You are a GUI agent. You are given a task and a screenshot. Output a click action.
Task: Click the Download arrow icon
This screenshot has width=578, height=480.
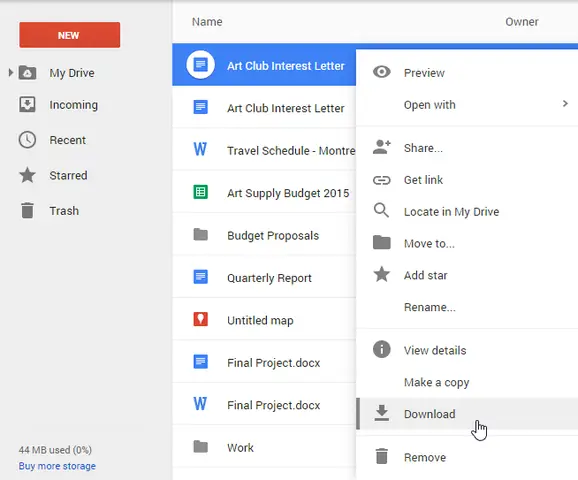(382, 413)
